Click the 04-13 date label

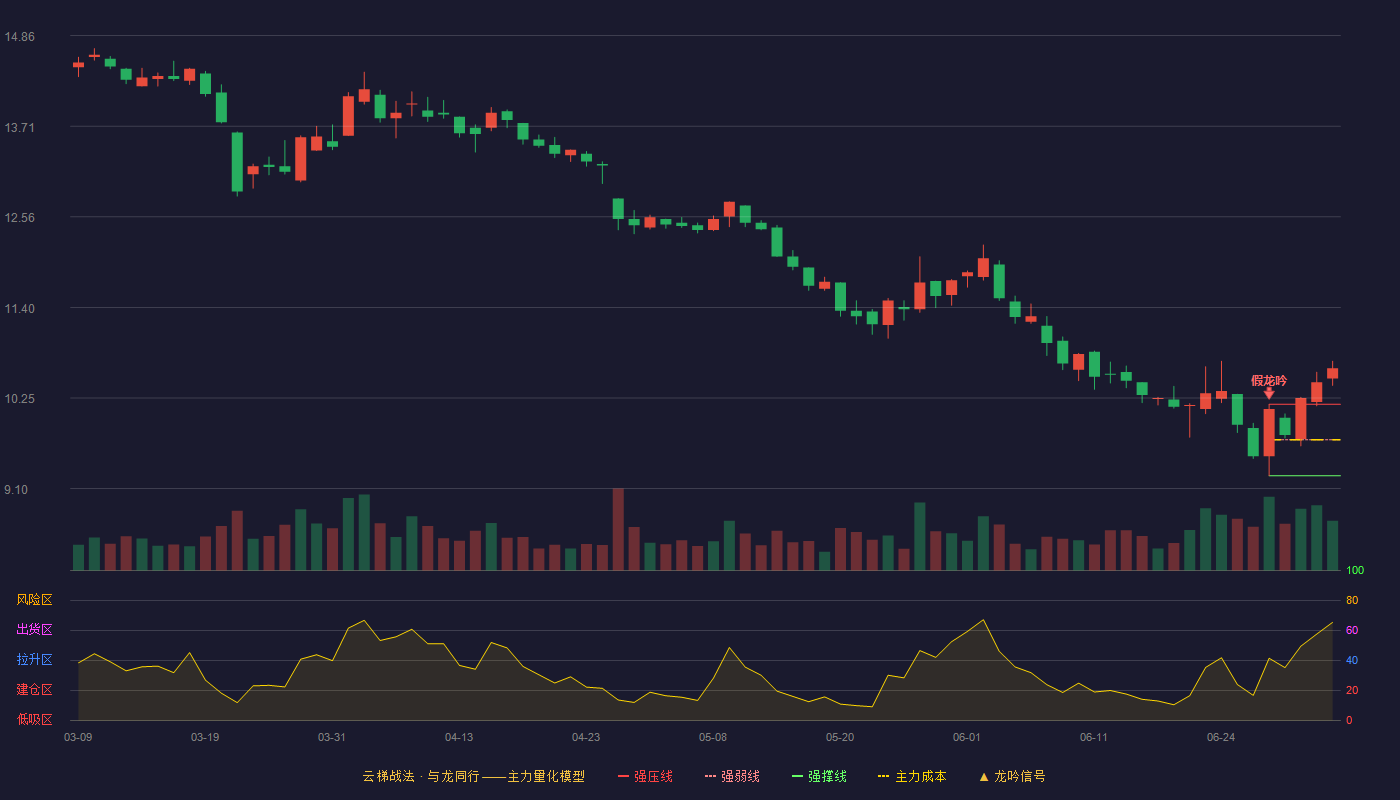tap(459, 737)
